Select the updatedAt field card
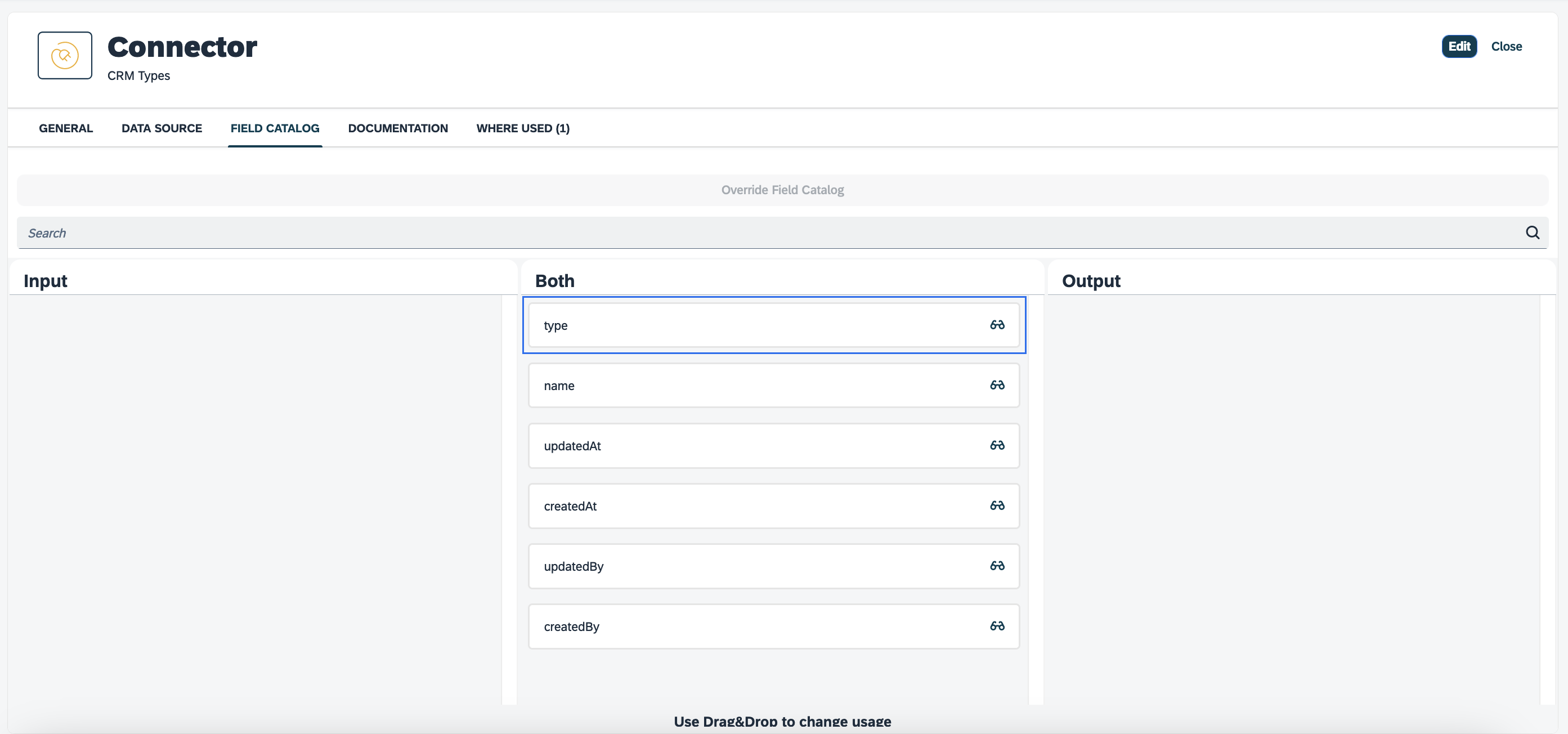 coord(774,445)
